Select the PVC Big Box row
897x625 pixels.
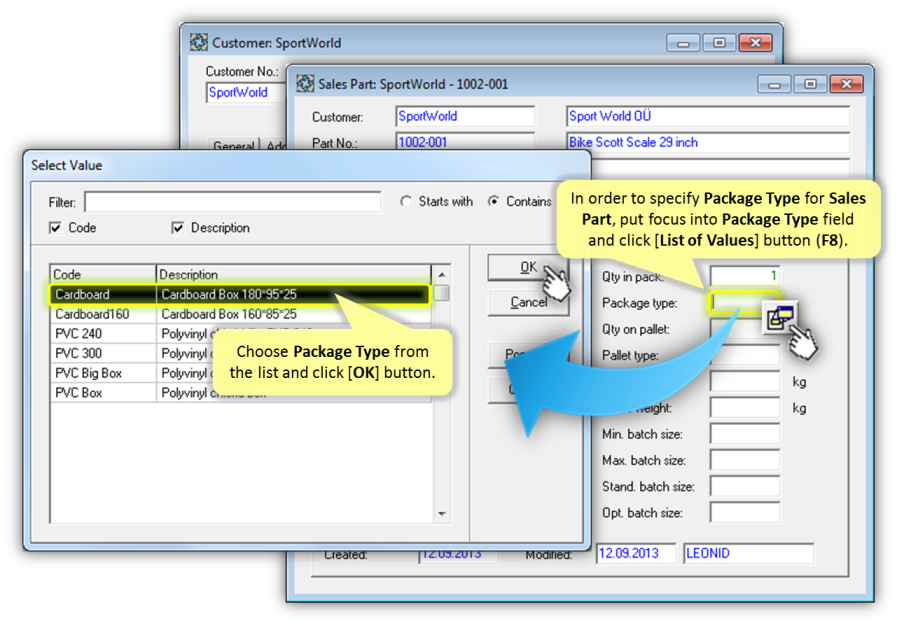240,373
